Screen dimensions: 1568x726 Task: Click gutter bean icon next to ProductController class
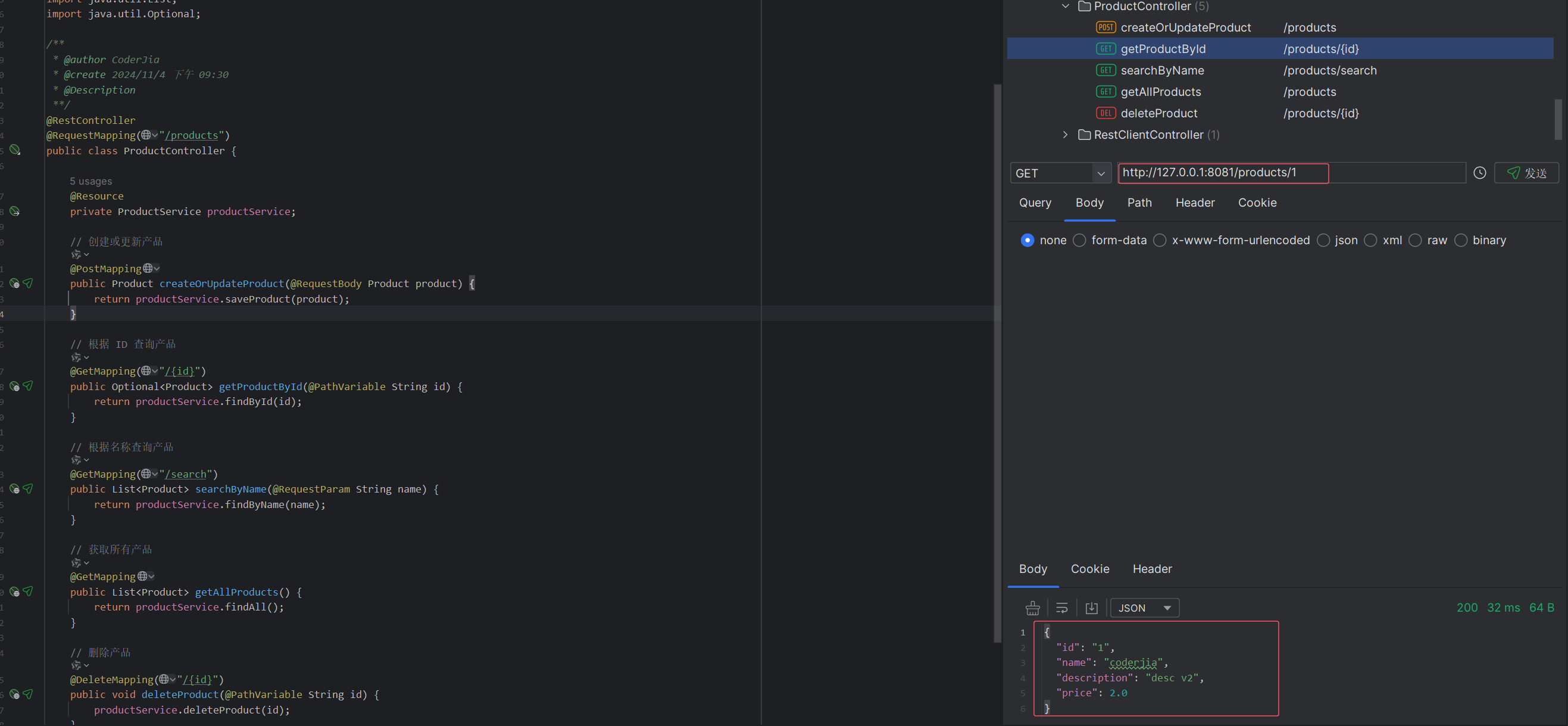tap(15, 150)
